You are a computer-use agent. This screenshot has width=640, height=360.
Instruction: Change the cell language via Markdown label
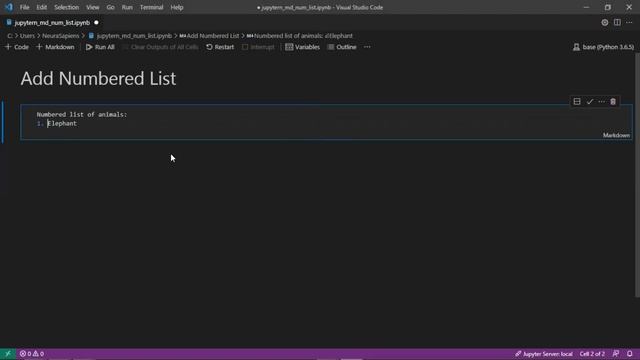[616, 135]
